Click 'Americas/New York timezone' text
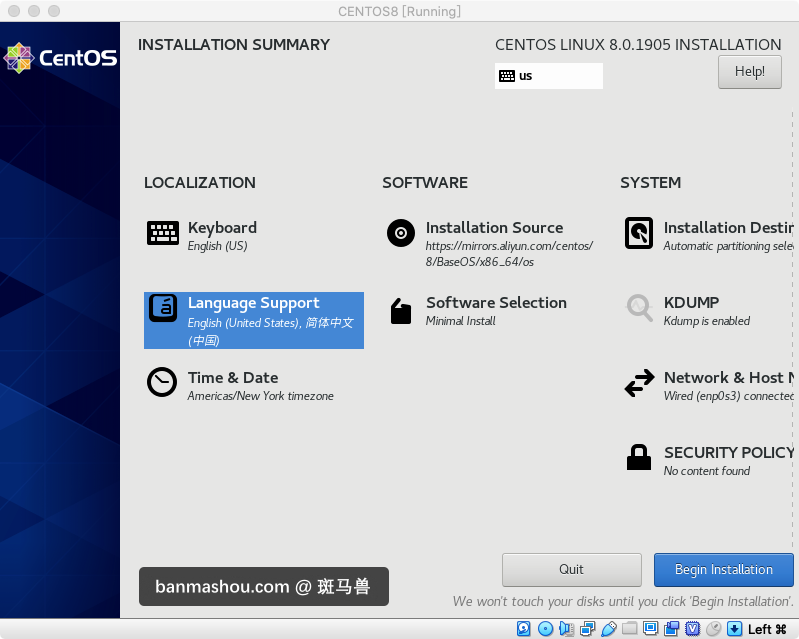The image size is (799, 639). (260, 396)
